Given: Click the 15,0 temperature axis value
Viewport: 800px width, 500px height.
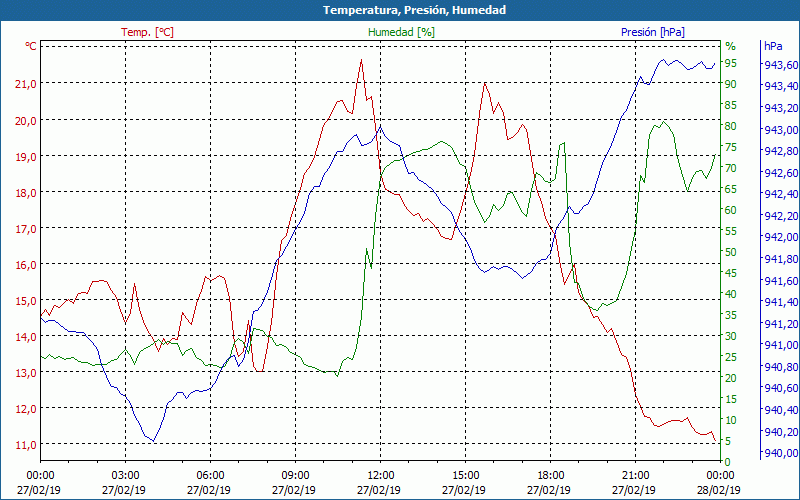Looking at the screenshot, I should click(x=26, y=301).
